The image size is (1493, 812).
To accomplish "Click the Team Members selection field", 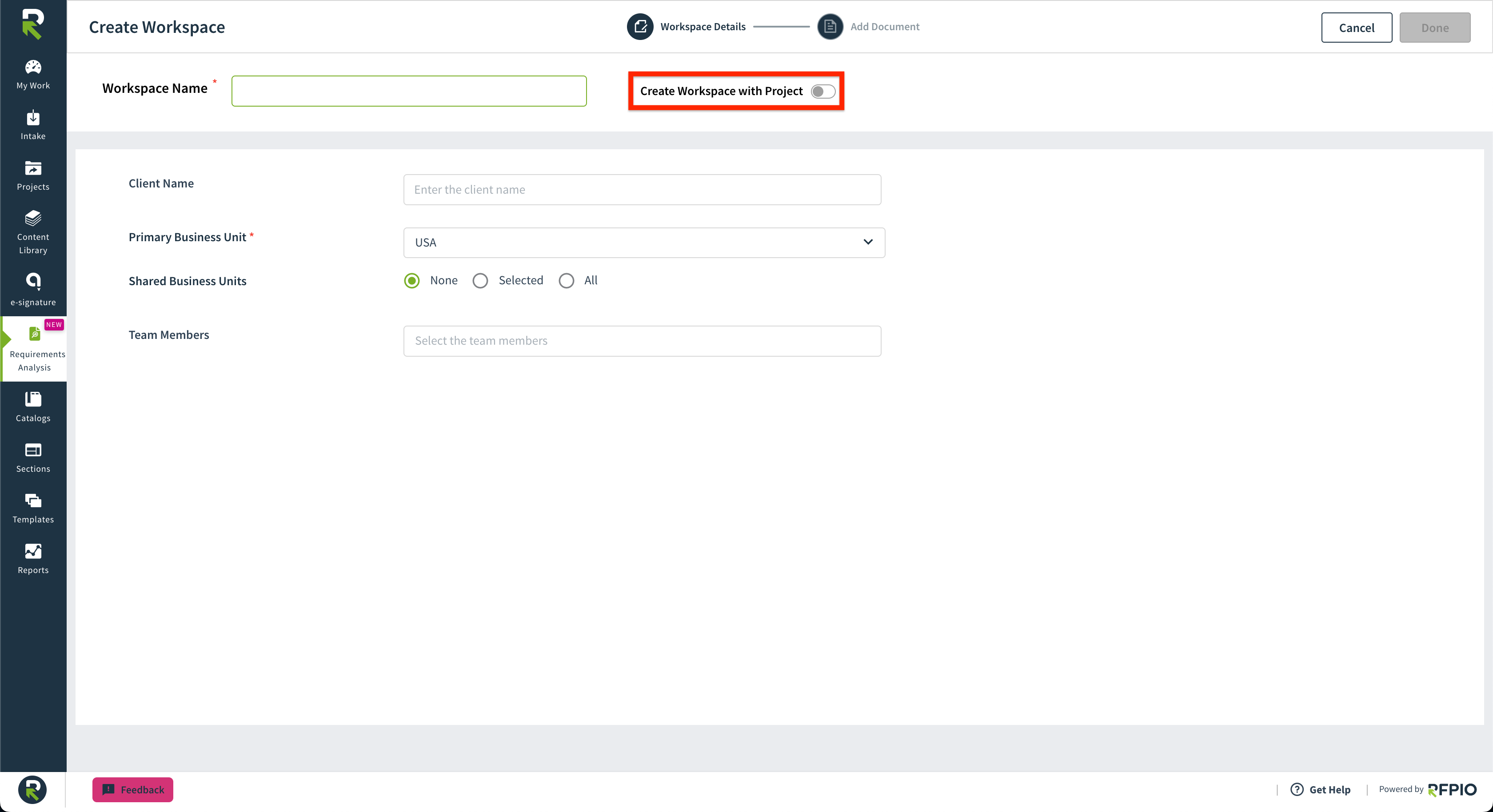I will click(x=642, y=341).
